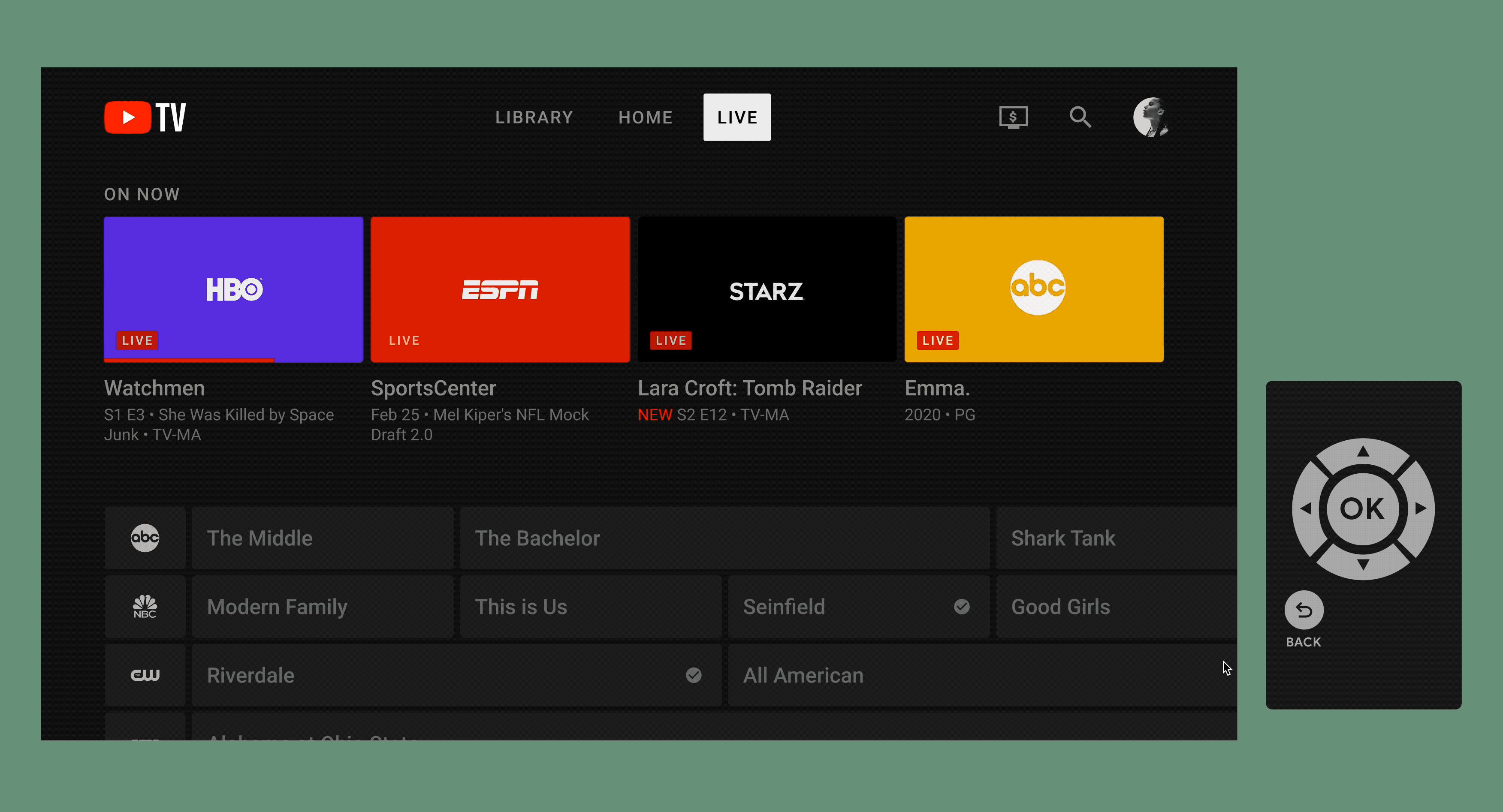
Task: Open Riverdale in the guide
Action: [456, 675]
